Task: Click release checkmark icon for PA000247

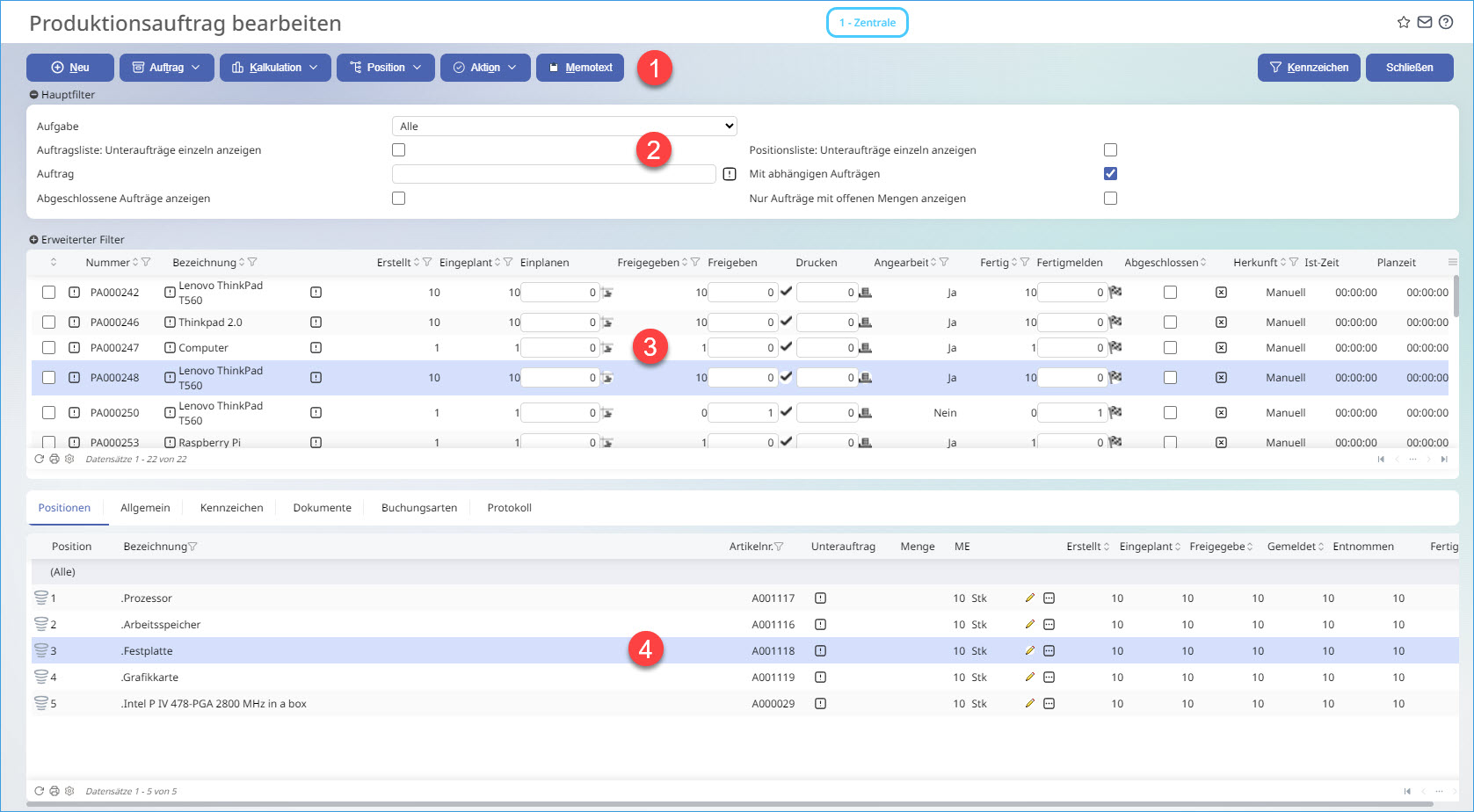Action: pos(786,347)
